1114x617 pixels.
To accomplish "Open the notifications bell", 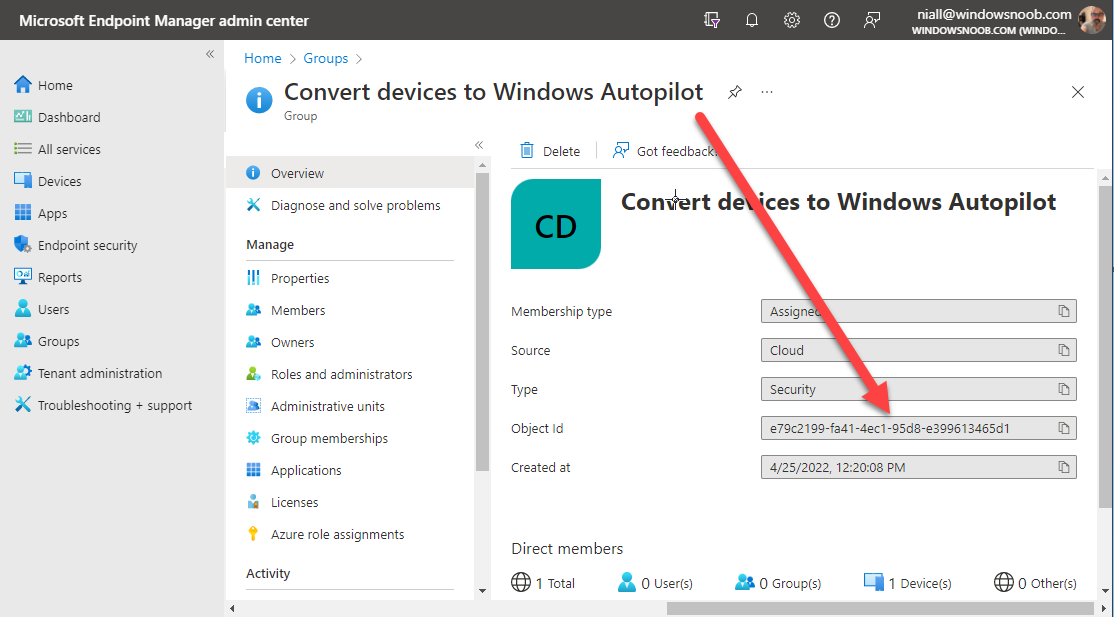I will click(x=752, y=21).
